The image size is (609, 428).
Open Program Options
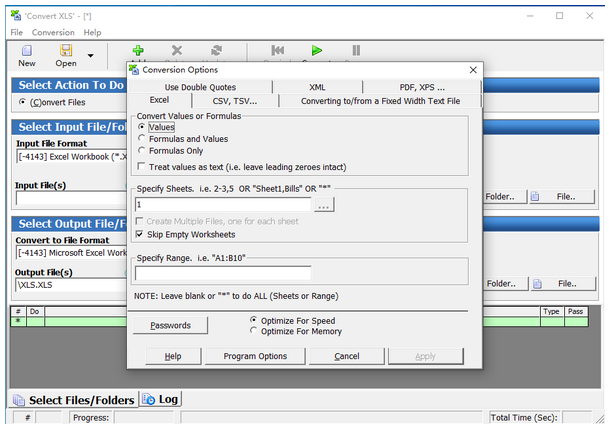(255, 356)
